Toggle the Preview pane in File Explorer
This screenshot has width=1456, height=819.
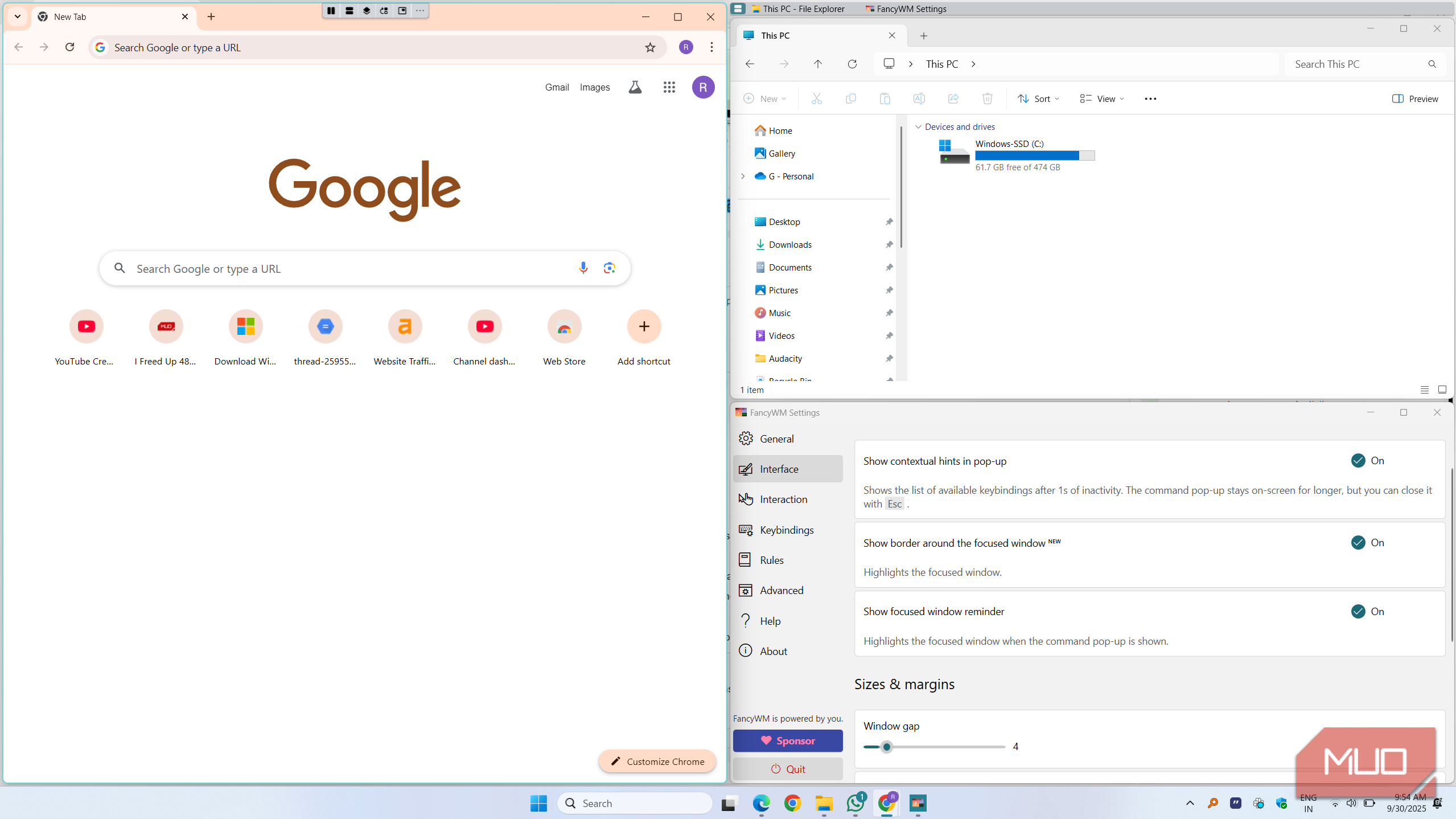click(1415, 99)
